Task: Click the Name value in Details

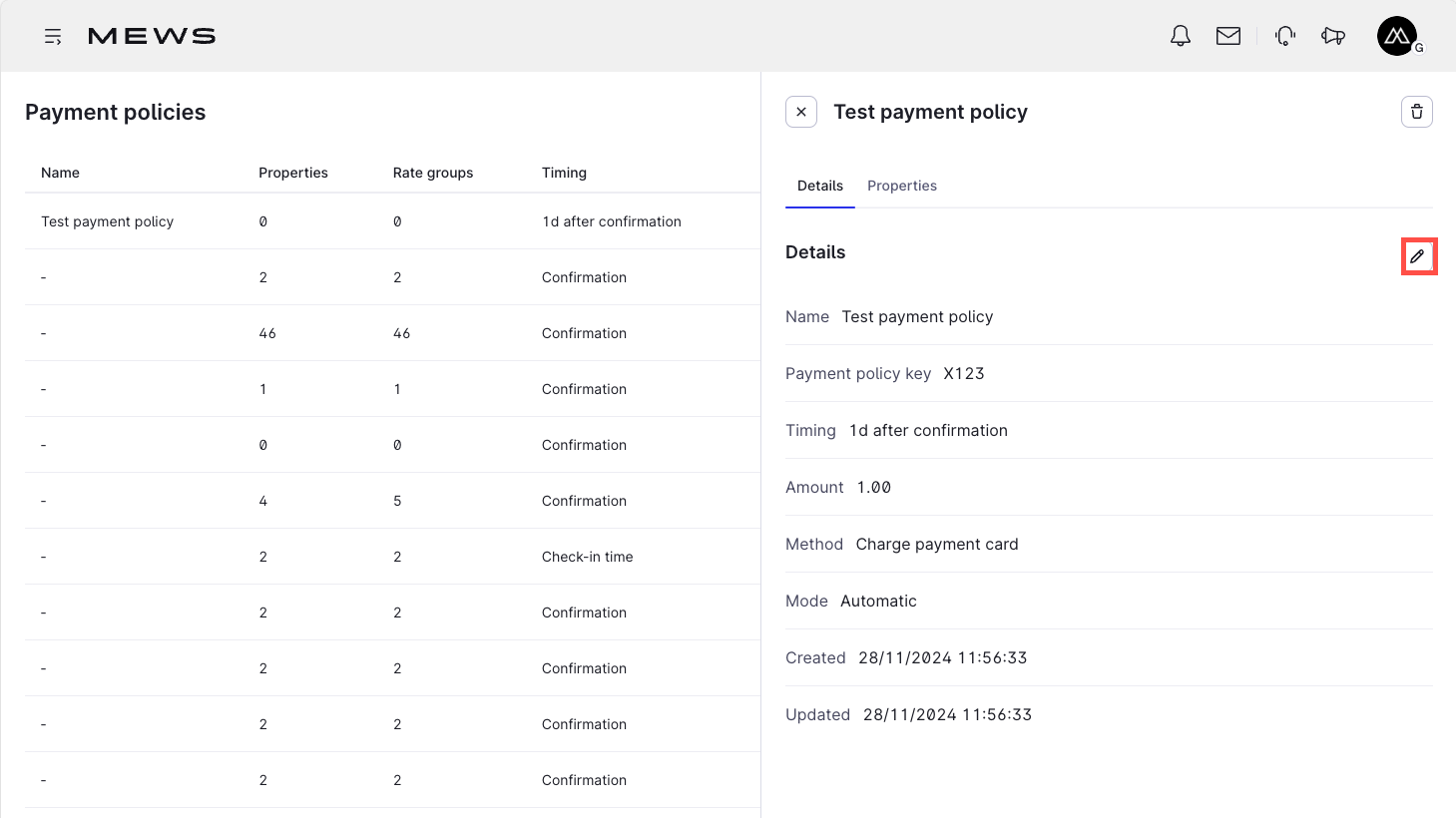Action: (x=917, y=316)
